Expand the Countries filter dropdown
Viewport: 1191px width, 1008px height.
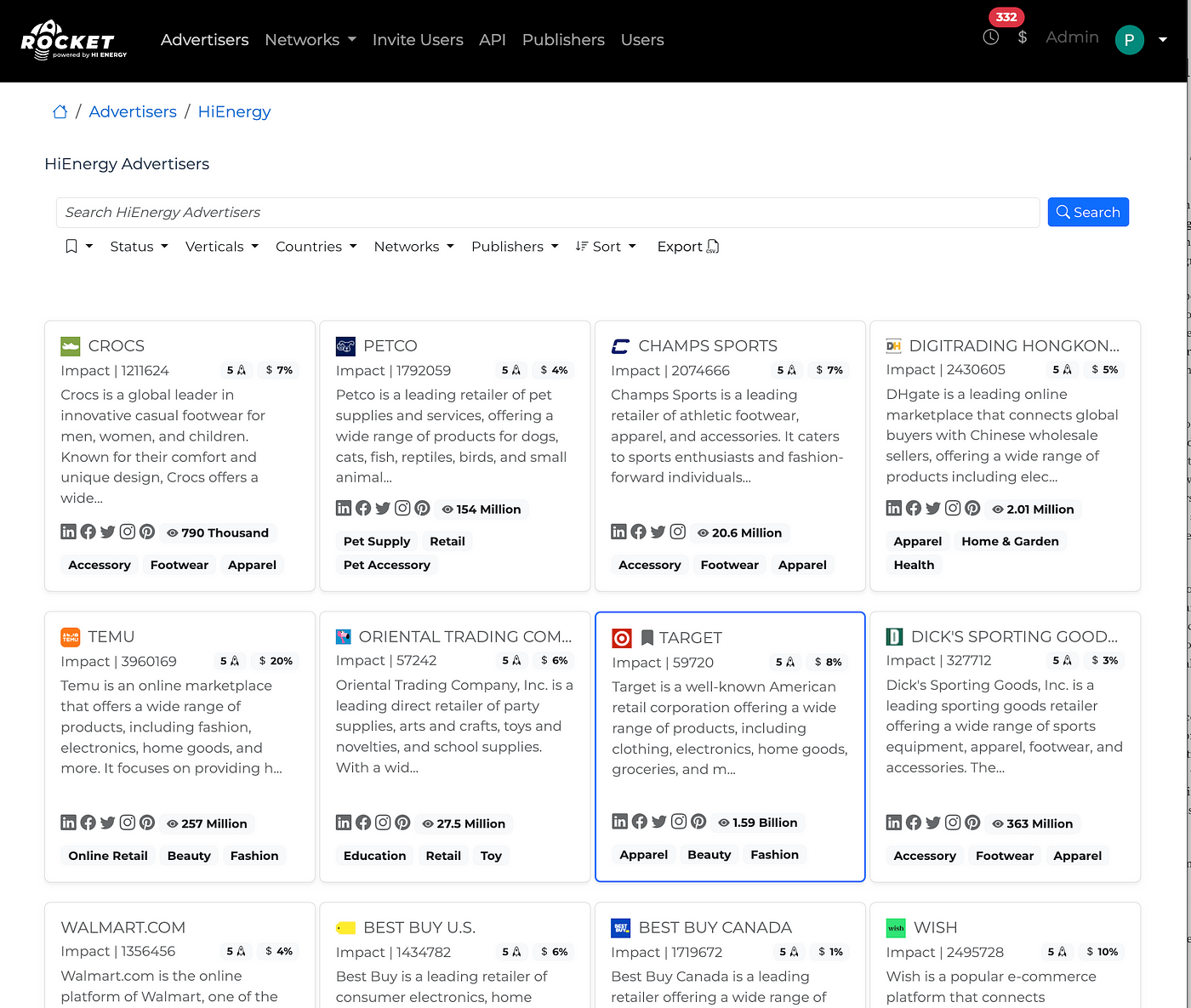click(316, 246)
